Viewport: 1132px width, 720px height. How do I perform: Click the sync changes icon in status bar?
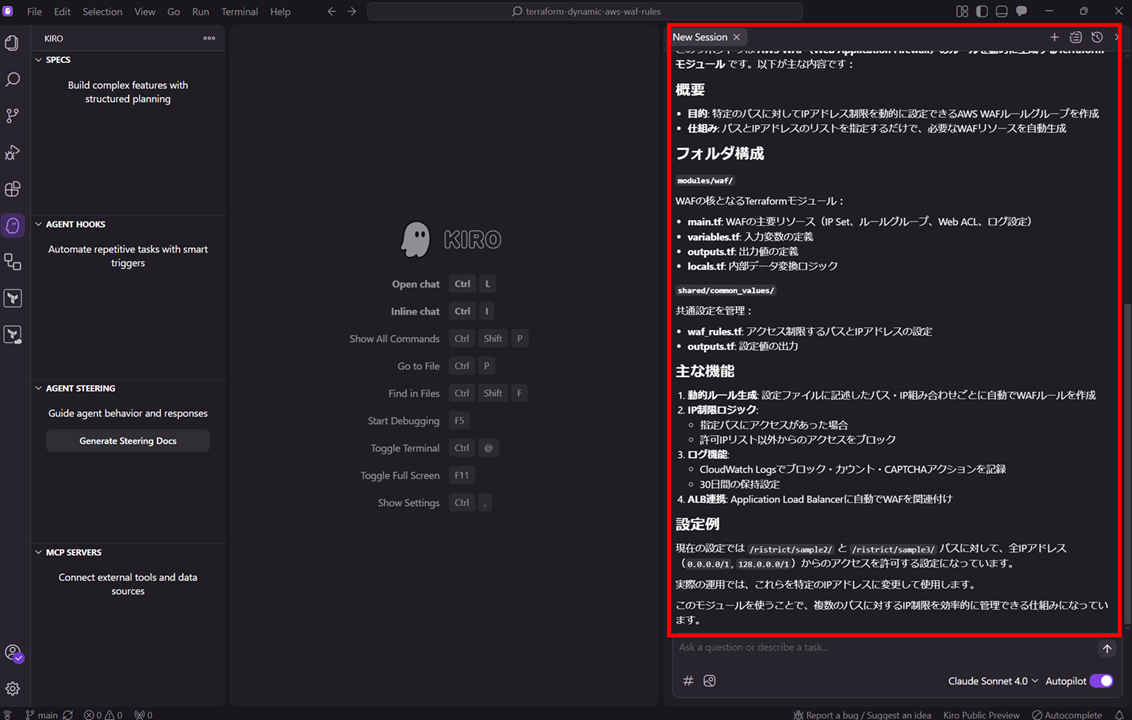[x=68, y=714]
